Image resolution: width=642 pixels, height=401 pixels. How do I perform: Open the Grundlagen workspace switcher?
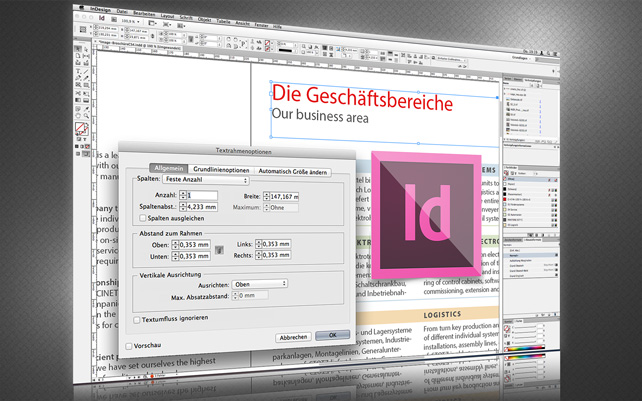click(521, 58)
